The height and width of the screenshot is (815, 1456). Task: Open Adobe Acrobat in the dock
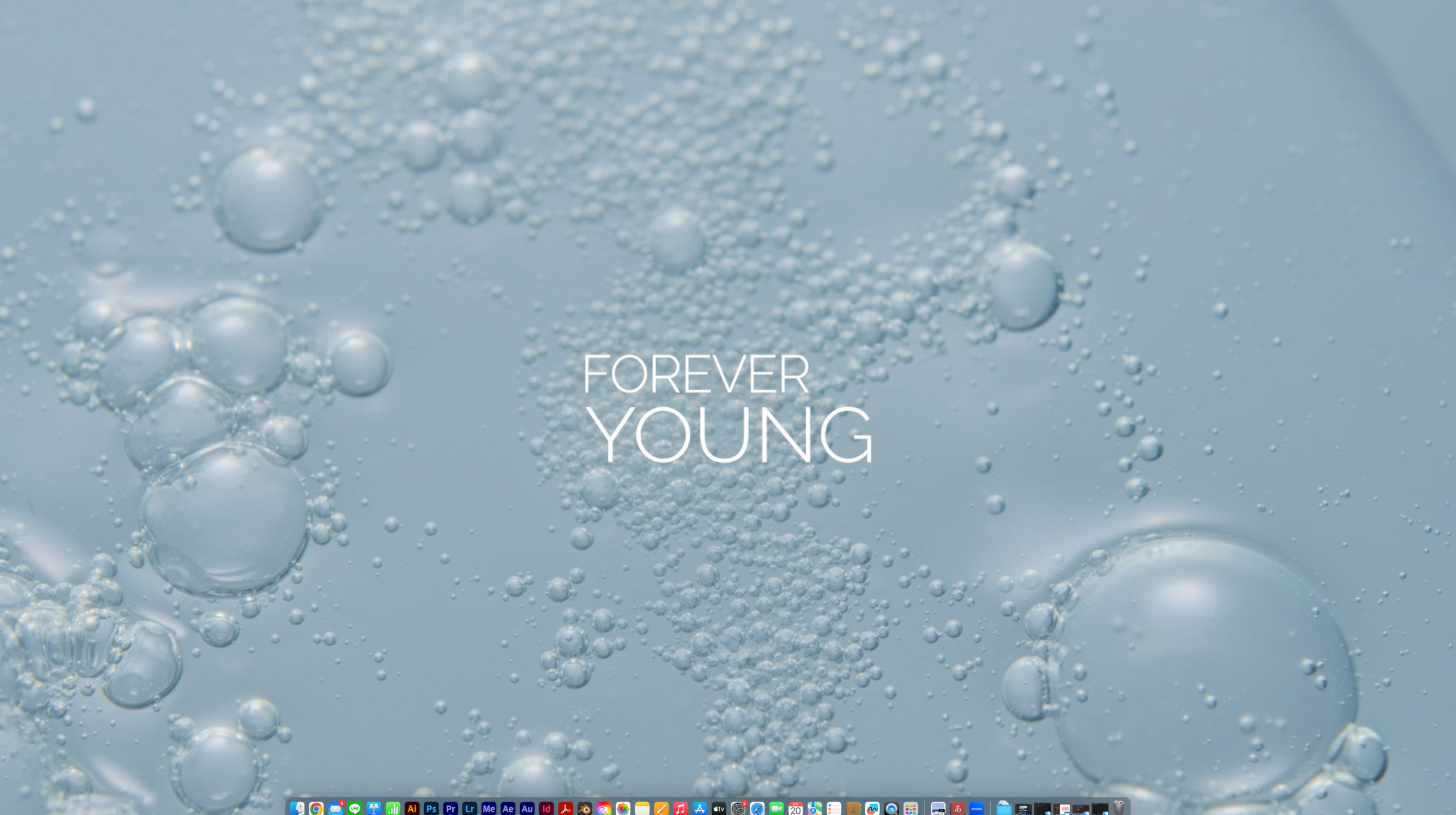[x=566, y=808]
